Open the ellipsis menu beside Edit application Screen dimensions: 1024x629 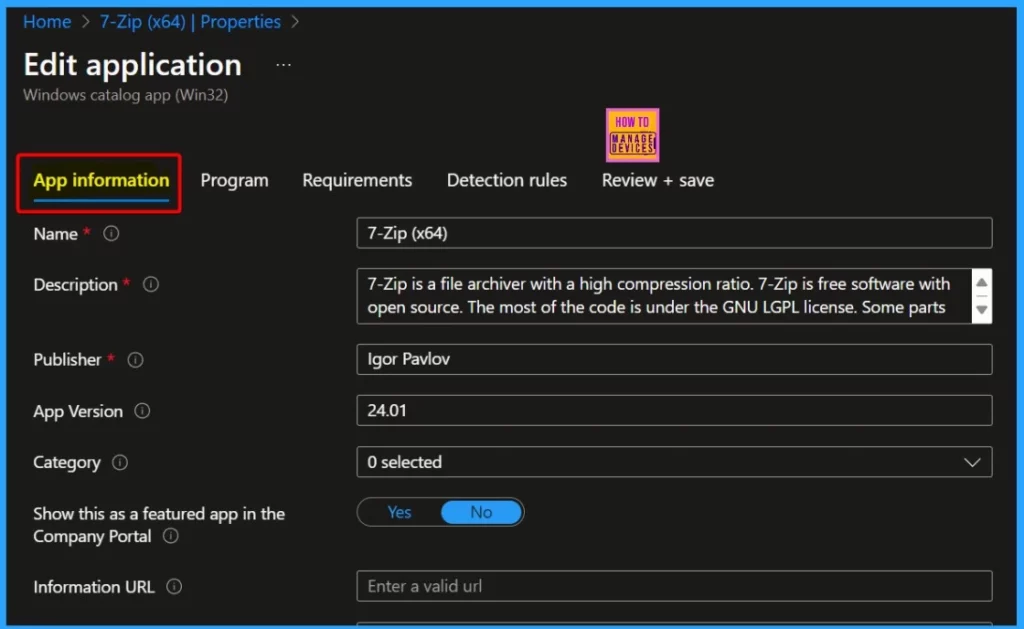point(283,65)
